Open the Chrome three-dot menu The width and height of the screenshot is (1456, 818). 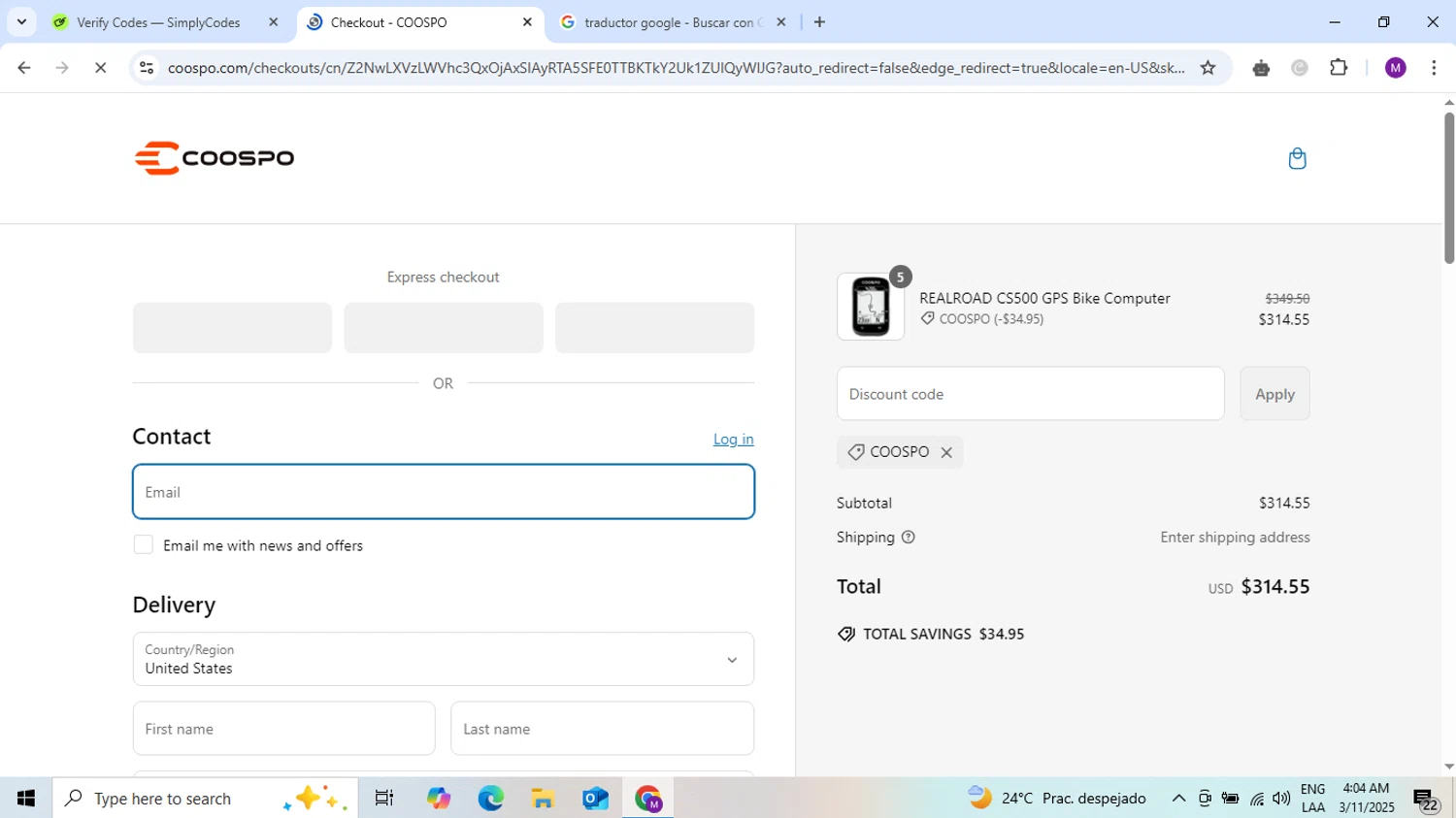tap(1434, 68)
